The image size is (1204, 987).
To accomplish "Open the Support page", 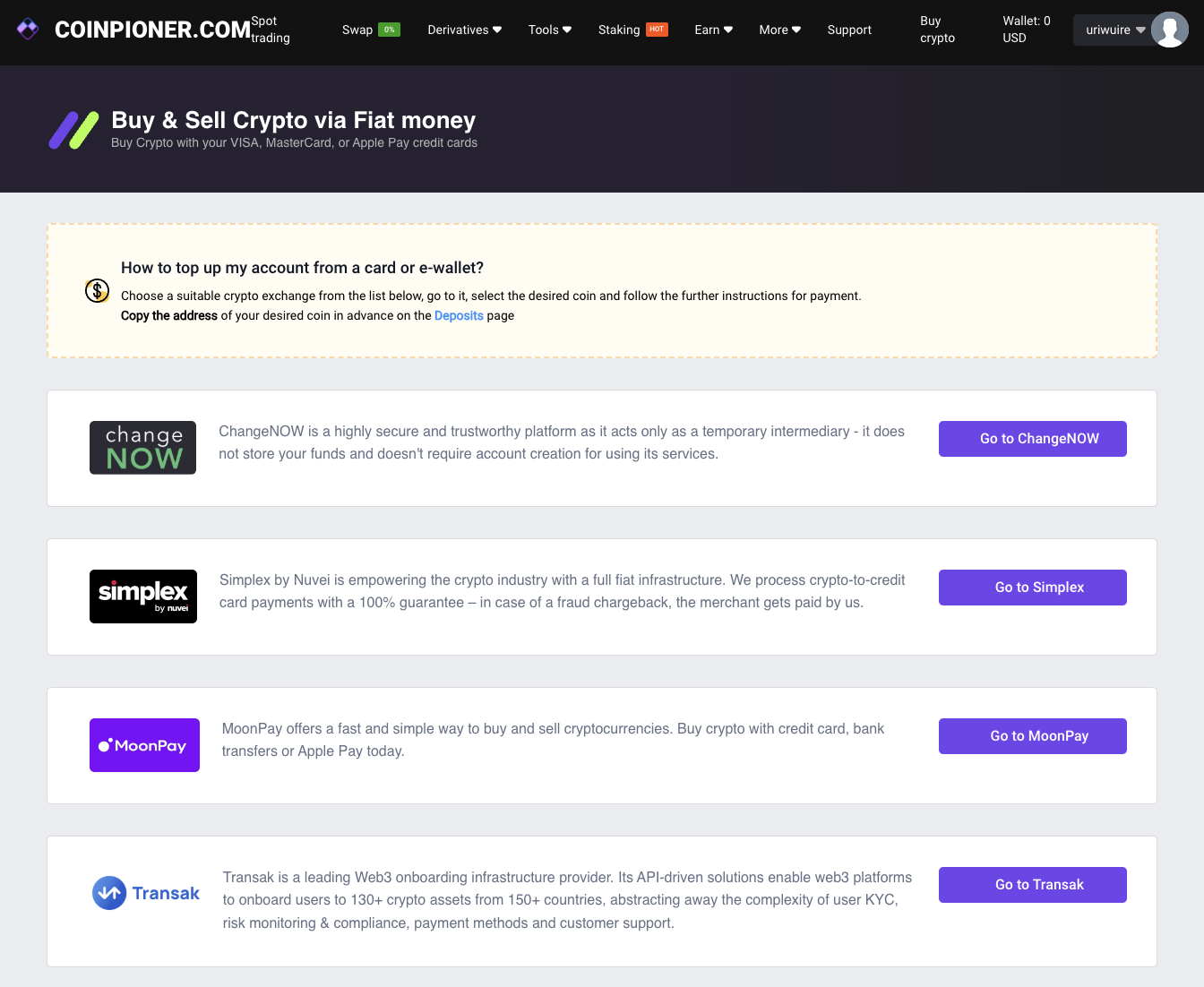I will [x=849, y=30].
